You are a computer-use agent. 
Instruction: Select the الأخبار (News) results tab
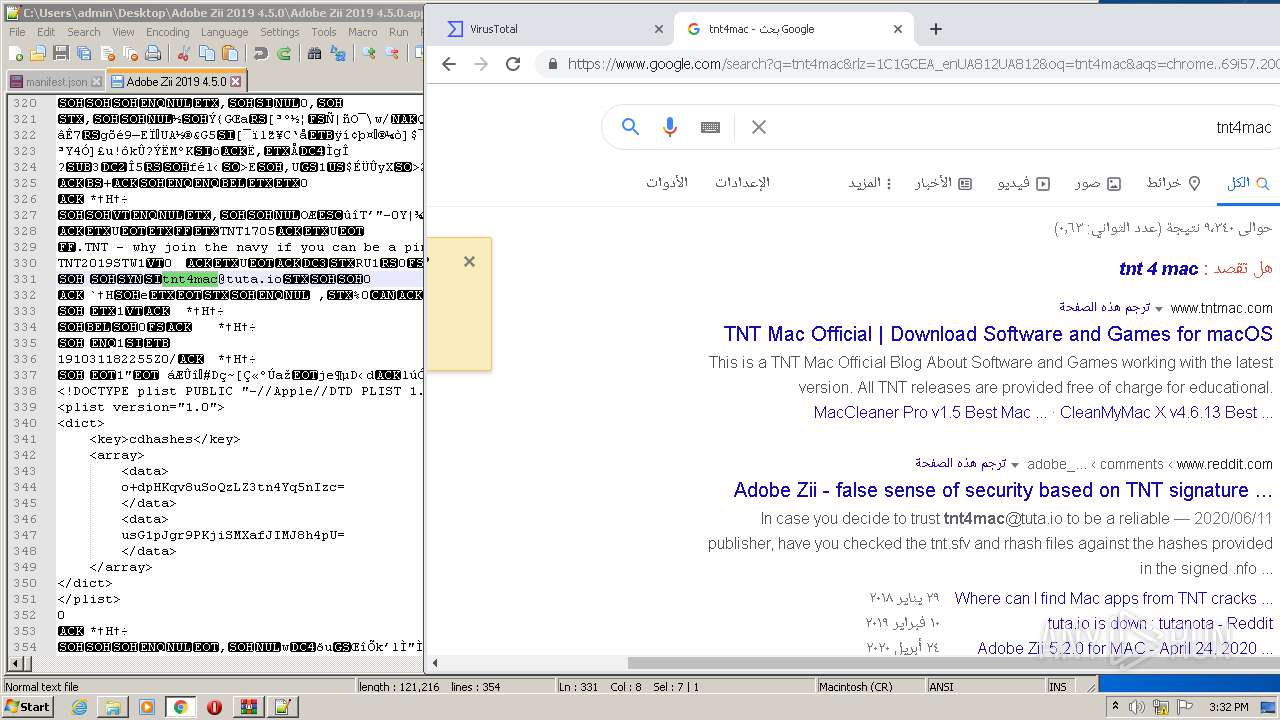(x=943, y=183)
